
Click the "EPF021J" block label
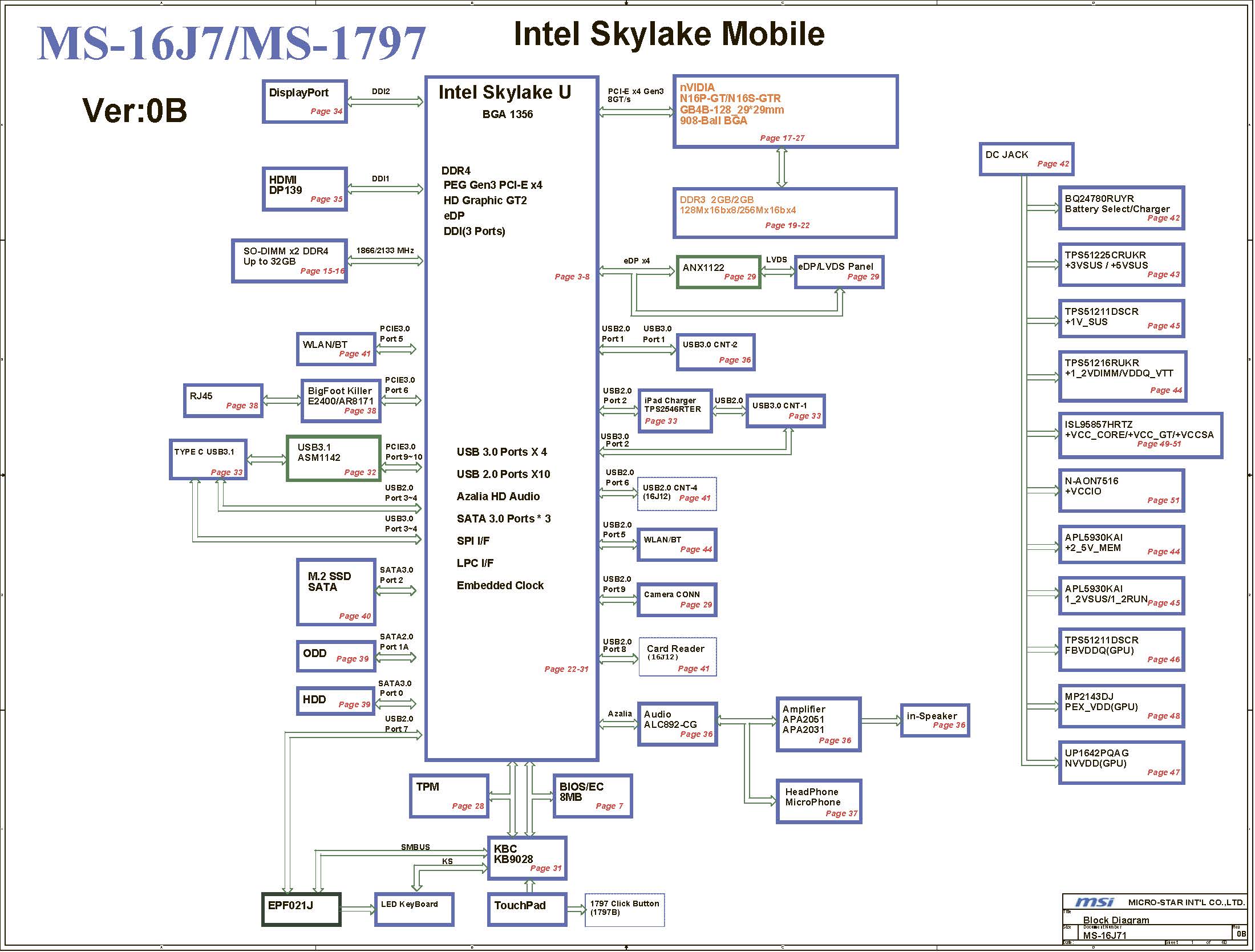[290, 905]
